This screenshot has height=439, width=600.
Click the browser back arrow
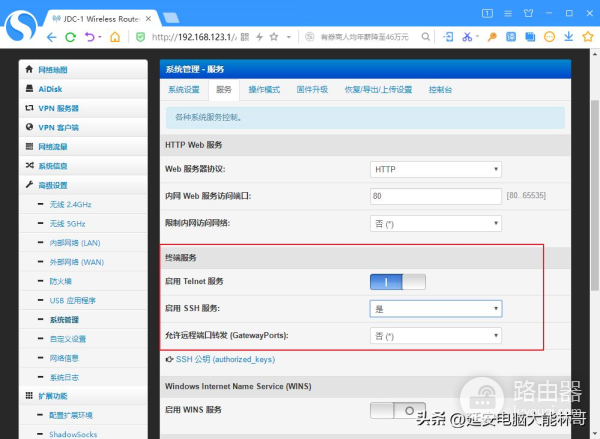[x=50, y=37]
